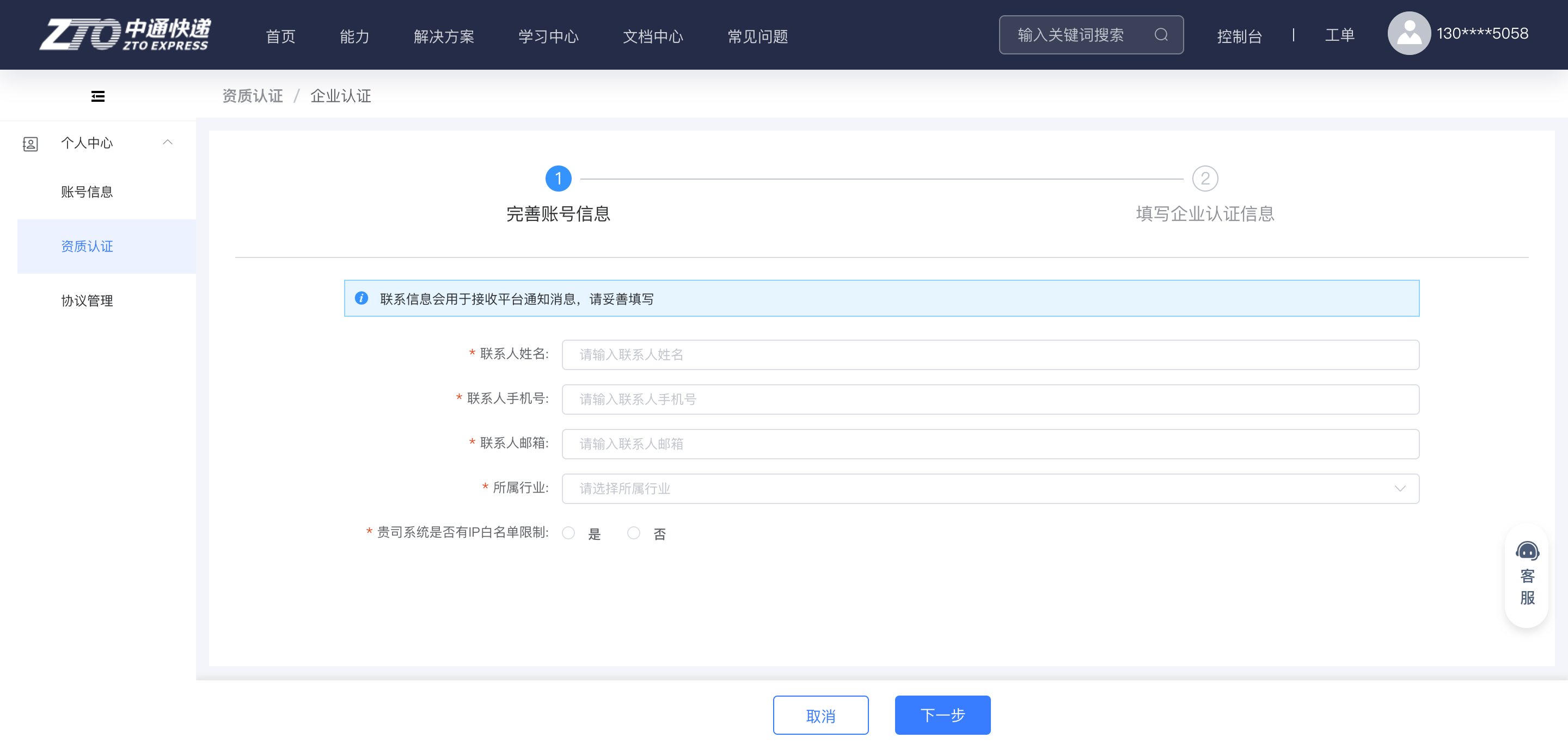Click the ZTO Express logo
1568x750 pixels.
[125, 35]
